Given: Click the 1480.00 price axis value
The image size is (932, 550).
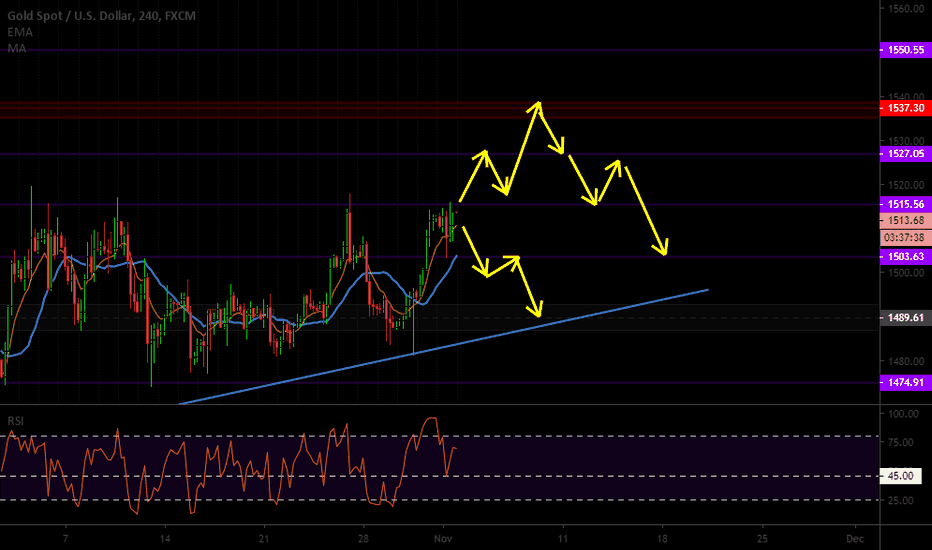Looking at the screenshot, I should click(x=906, y=361).
